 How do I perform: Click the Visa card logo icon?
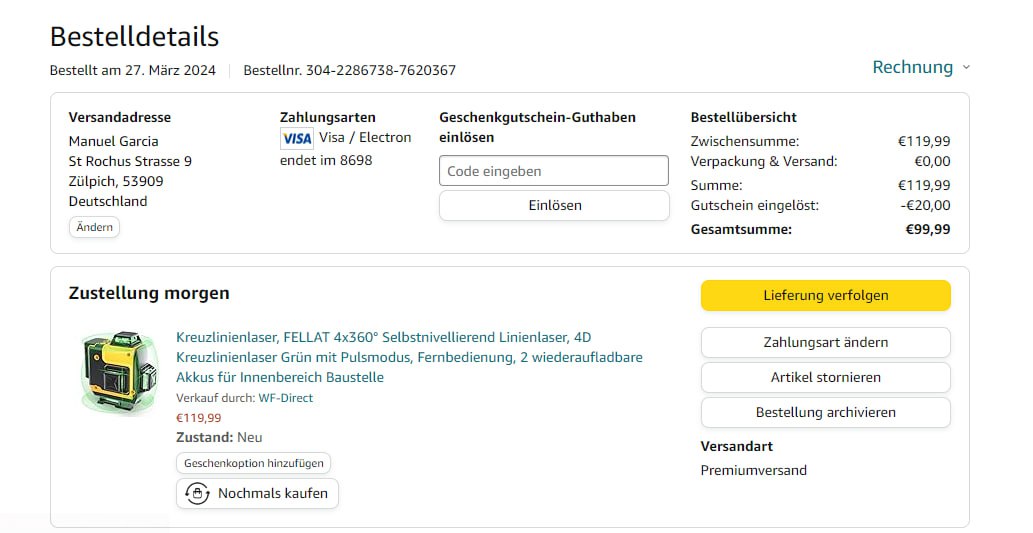tap(297, 138)
